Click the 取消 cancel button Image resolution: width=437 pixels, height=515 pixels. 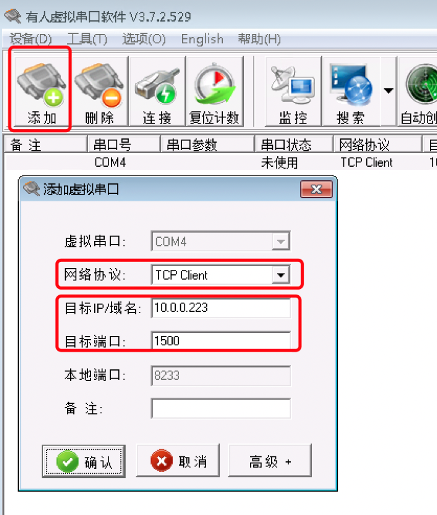point(178,461)
